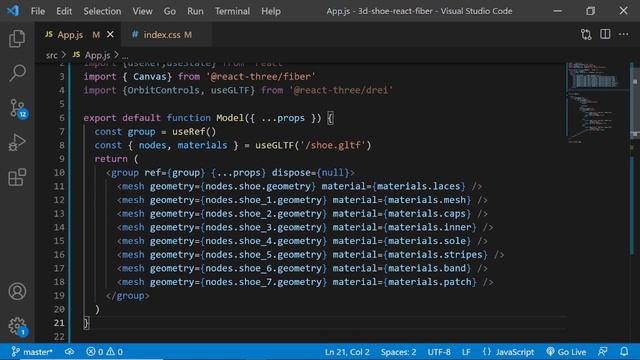Change indentation via Spaces: 2

pyautogui.click(x=398, y=352)
